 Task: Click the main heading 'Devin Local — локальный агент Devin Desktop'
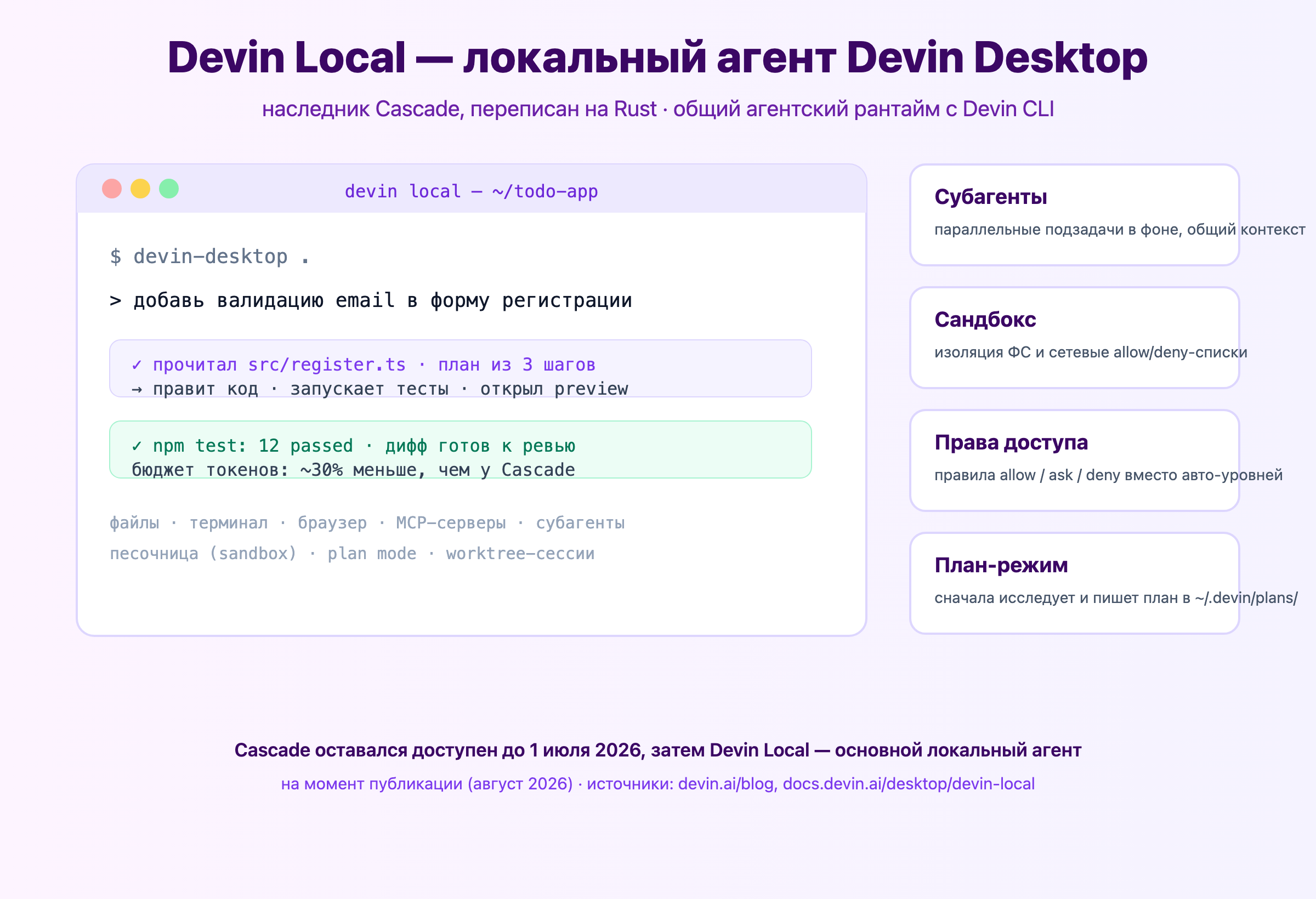[657, 57]
